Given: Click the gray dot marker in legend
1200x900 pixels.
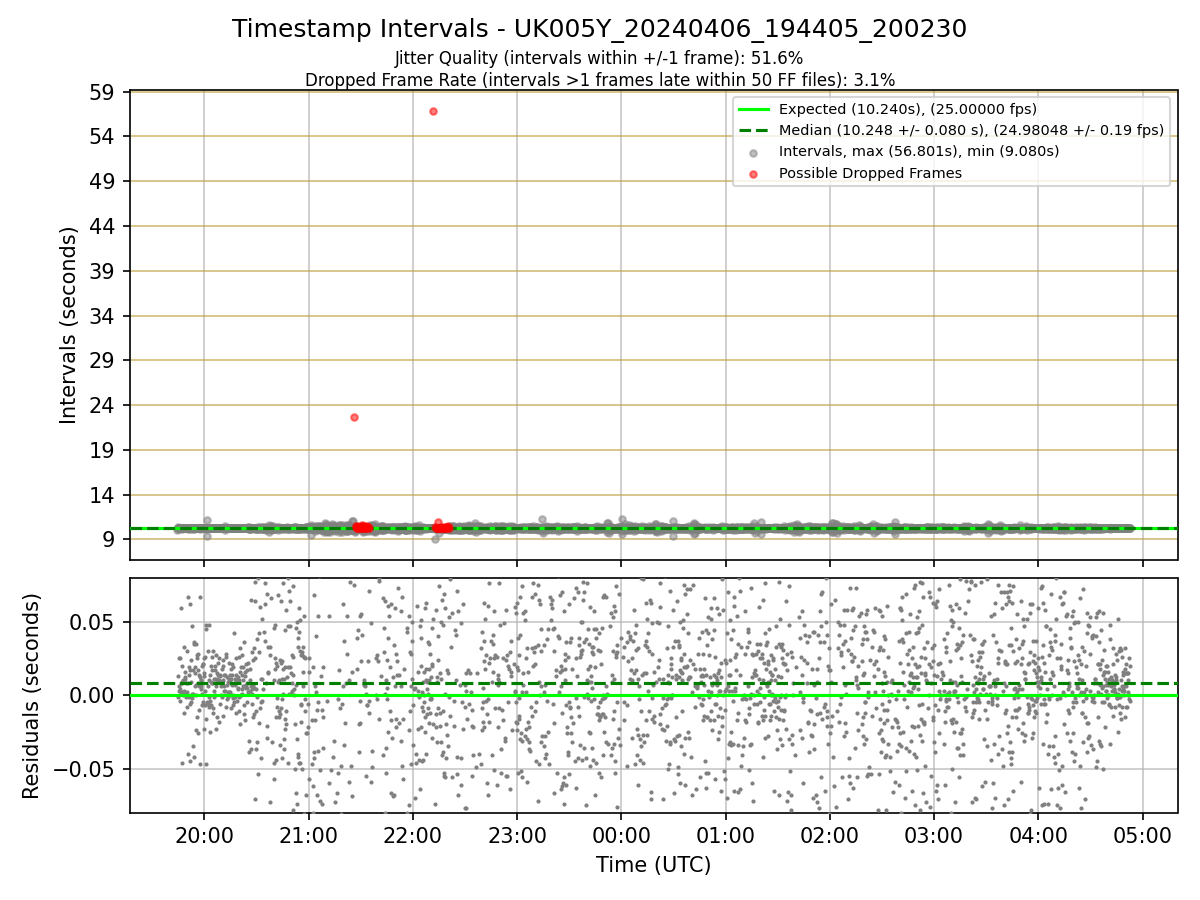Looking at the screenshot, I should coord(754,152).
